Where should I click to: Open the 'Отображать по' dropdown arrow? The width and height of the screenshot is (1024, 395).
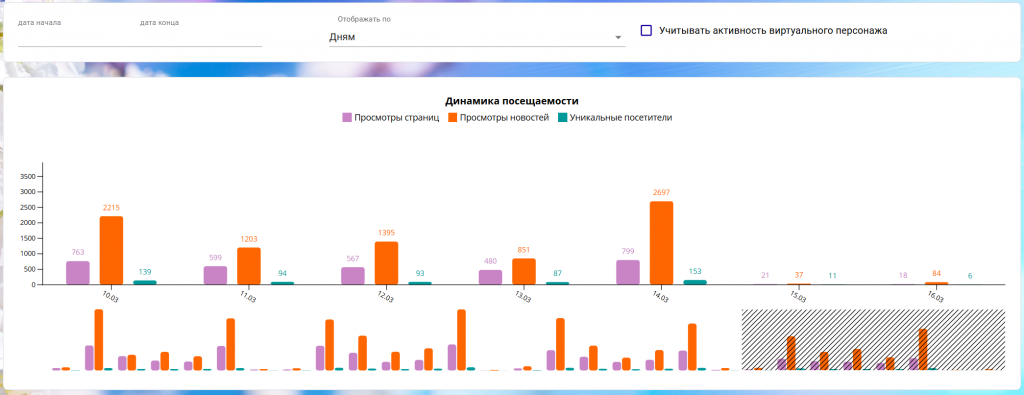(x=618, y=38)
